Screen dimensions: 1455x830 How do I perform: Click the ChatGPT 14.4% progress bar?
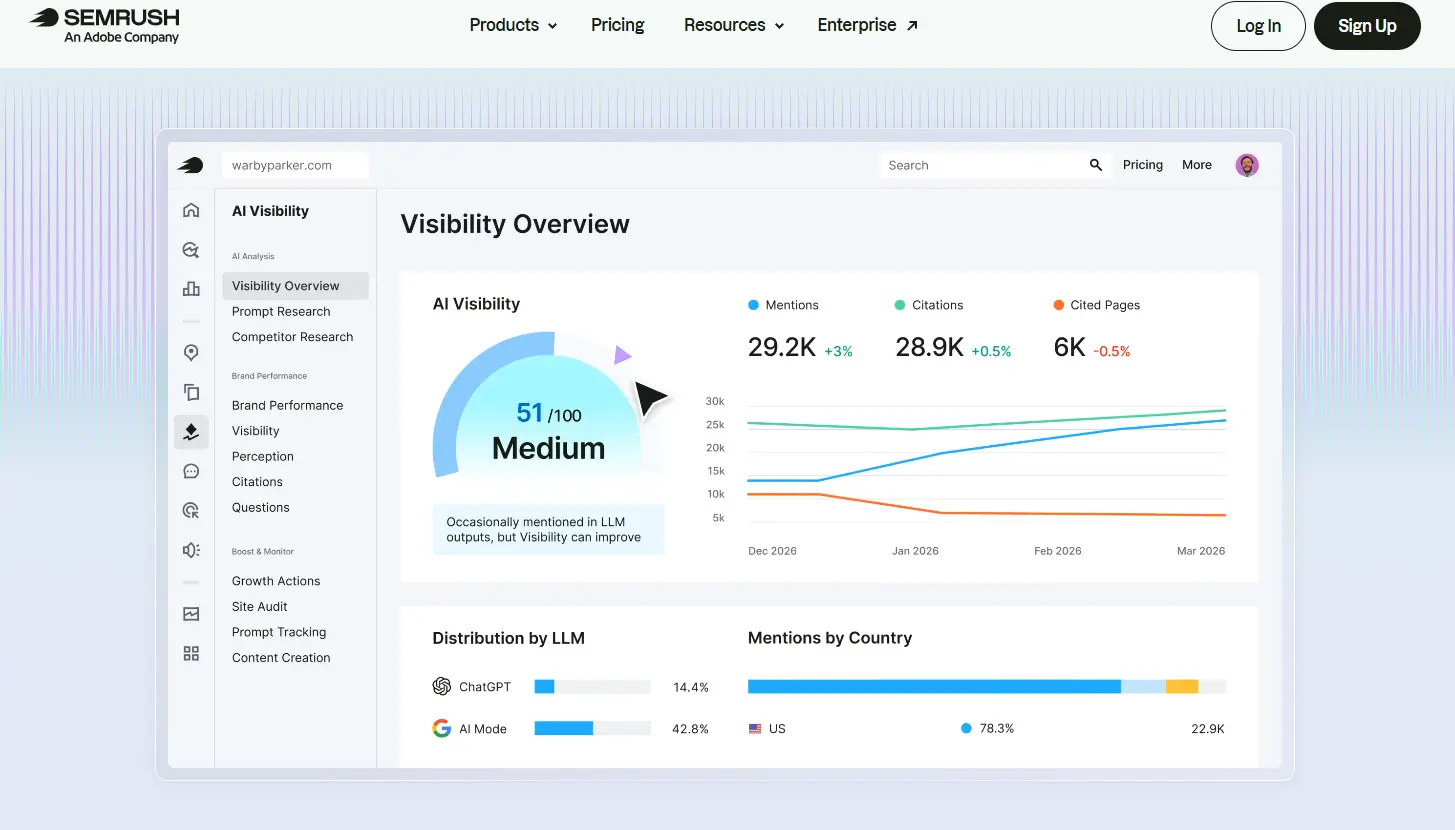[592, 687]
